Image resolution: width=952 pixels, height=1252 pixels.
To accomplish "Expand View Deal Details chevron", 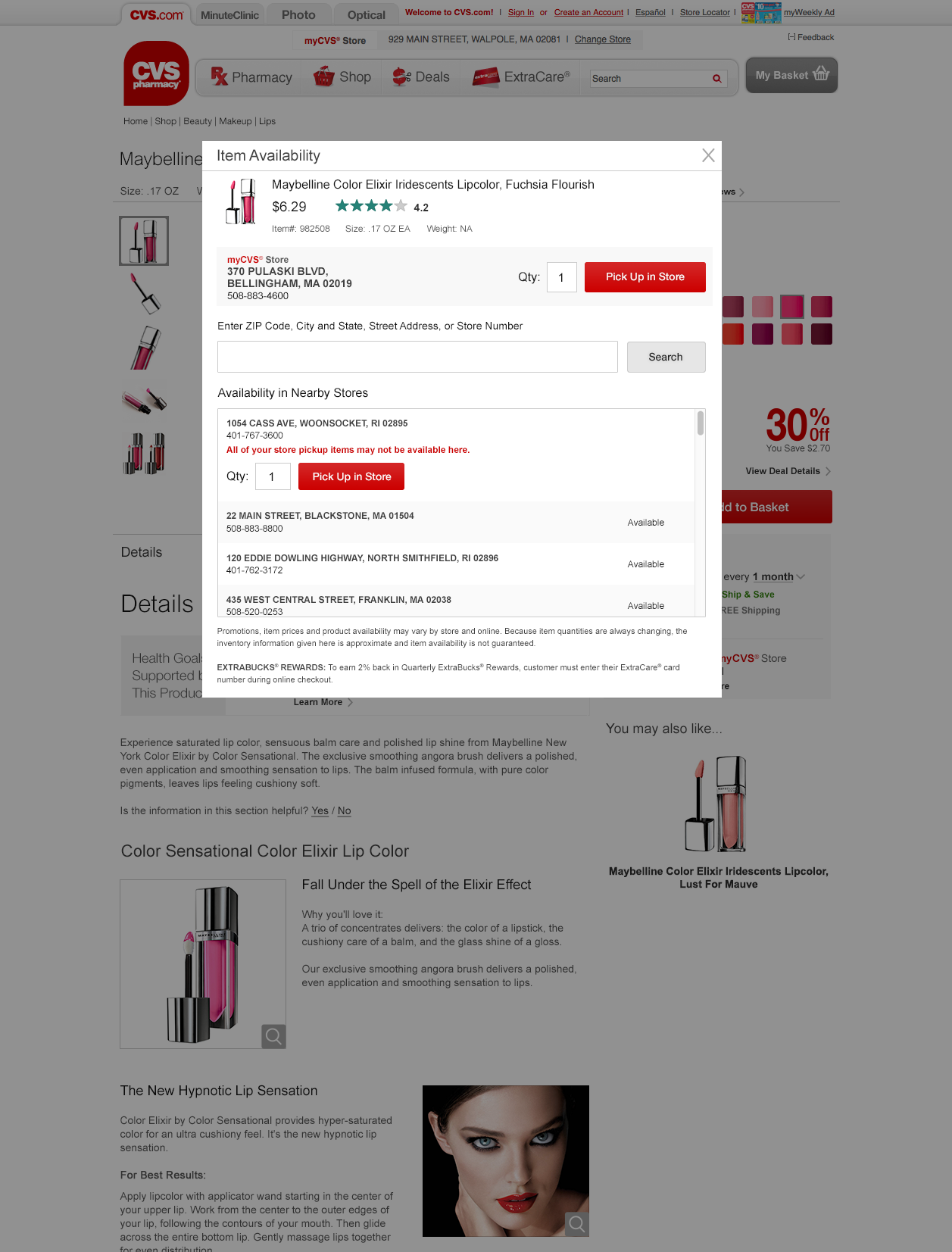I will [x=828, y=471].
